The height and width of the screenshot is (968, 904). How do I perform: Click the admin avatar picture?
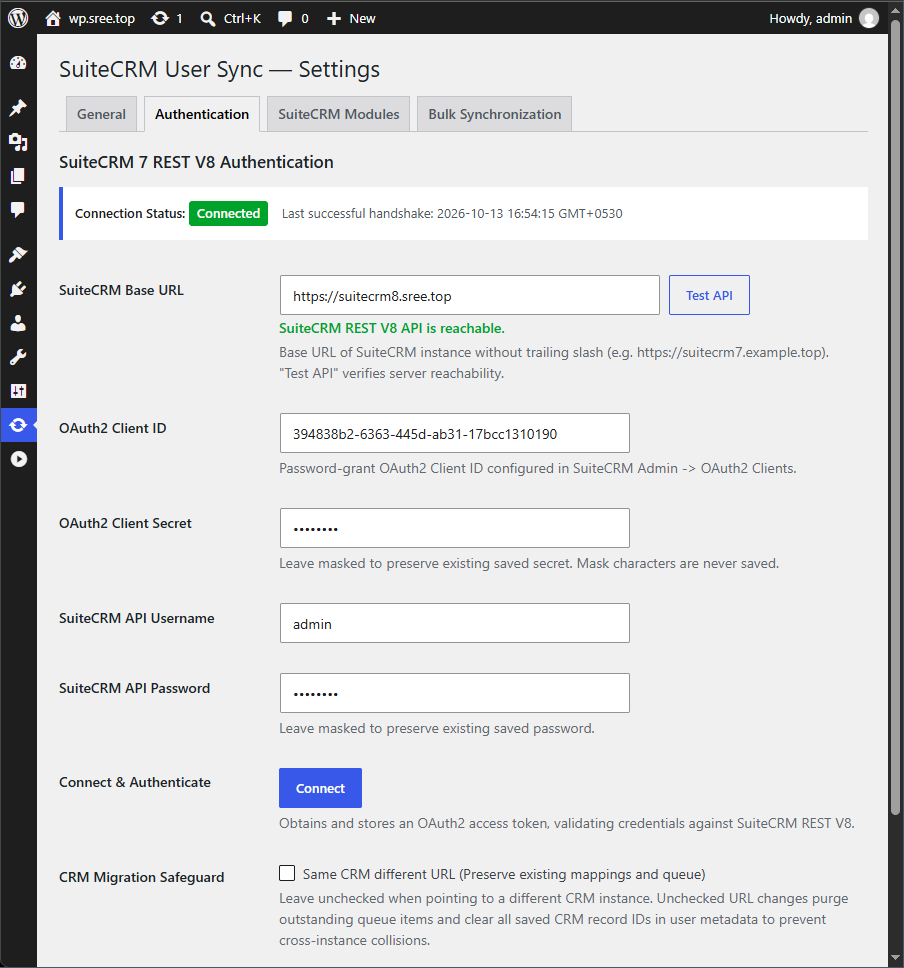pyautogui.click(x=869, y=19)
